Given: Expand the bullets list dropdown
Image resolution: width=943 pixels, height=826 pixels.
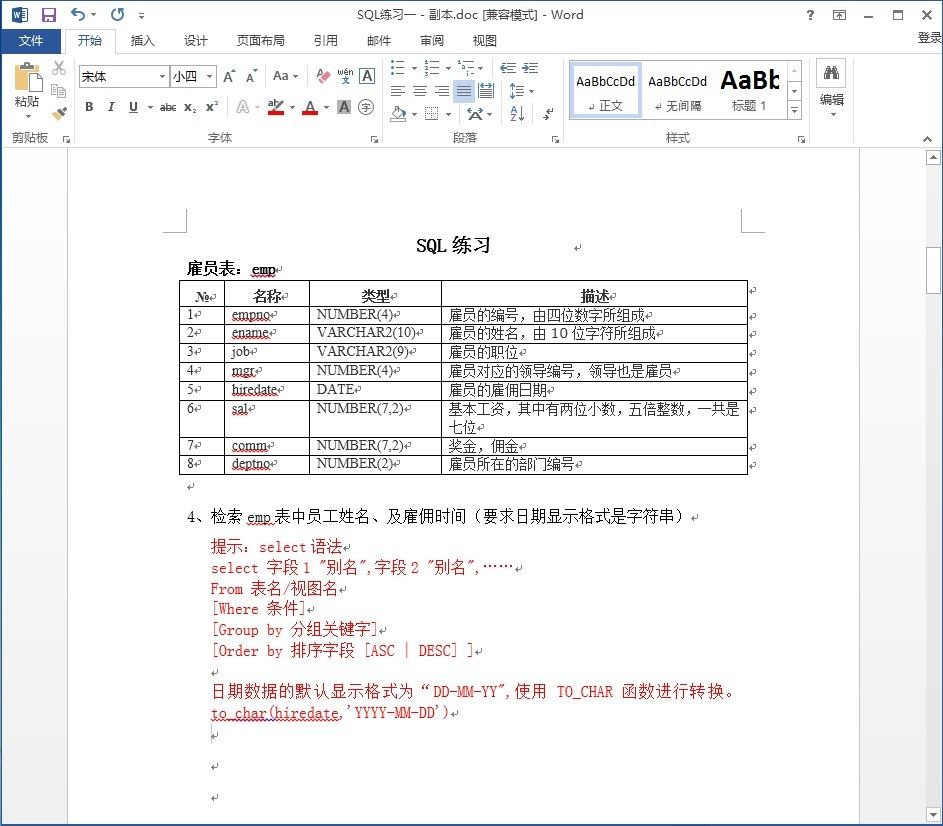Looking at the screenshot, I should tap(414, 69).
